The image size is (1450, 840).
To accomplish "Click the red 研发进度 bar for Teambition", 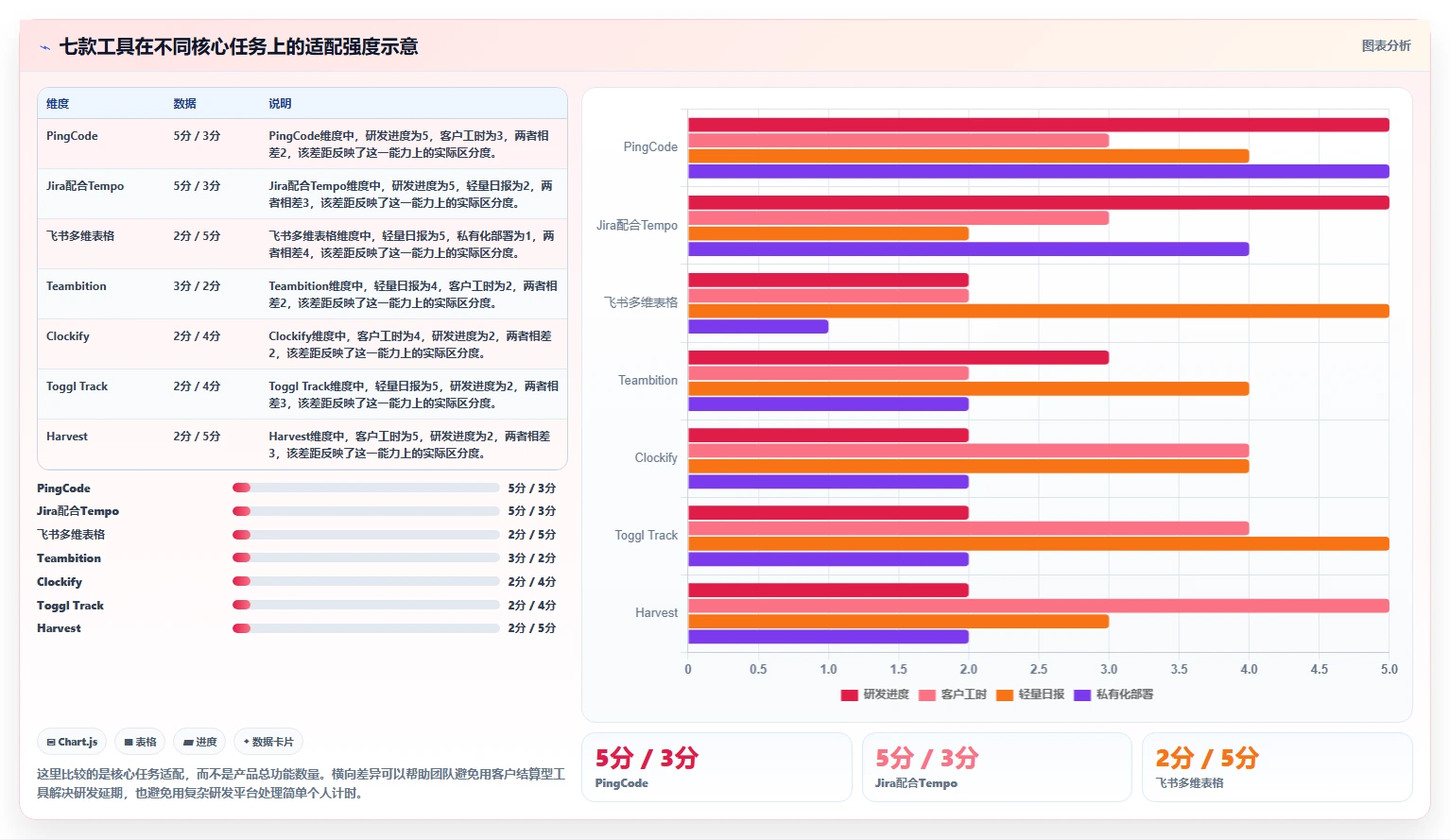I will pos(898,357).
